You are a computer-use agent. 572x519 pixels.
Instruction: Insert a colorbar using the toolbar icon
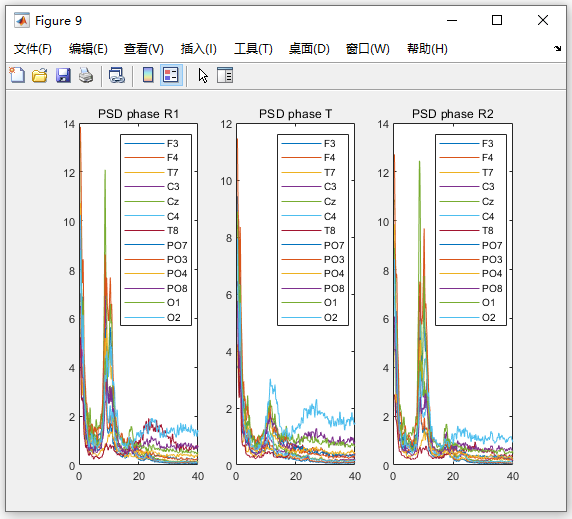[x=148, y=75]
